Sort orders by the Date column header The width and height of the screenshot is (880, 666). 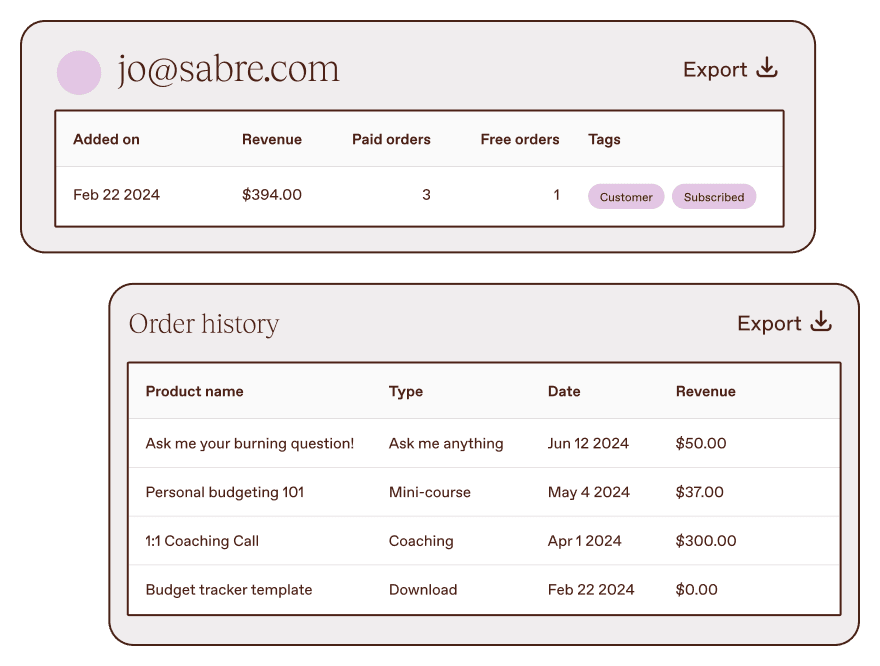click(x=564, y=391)
